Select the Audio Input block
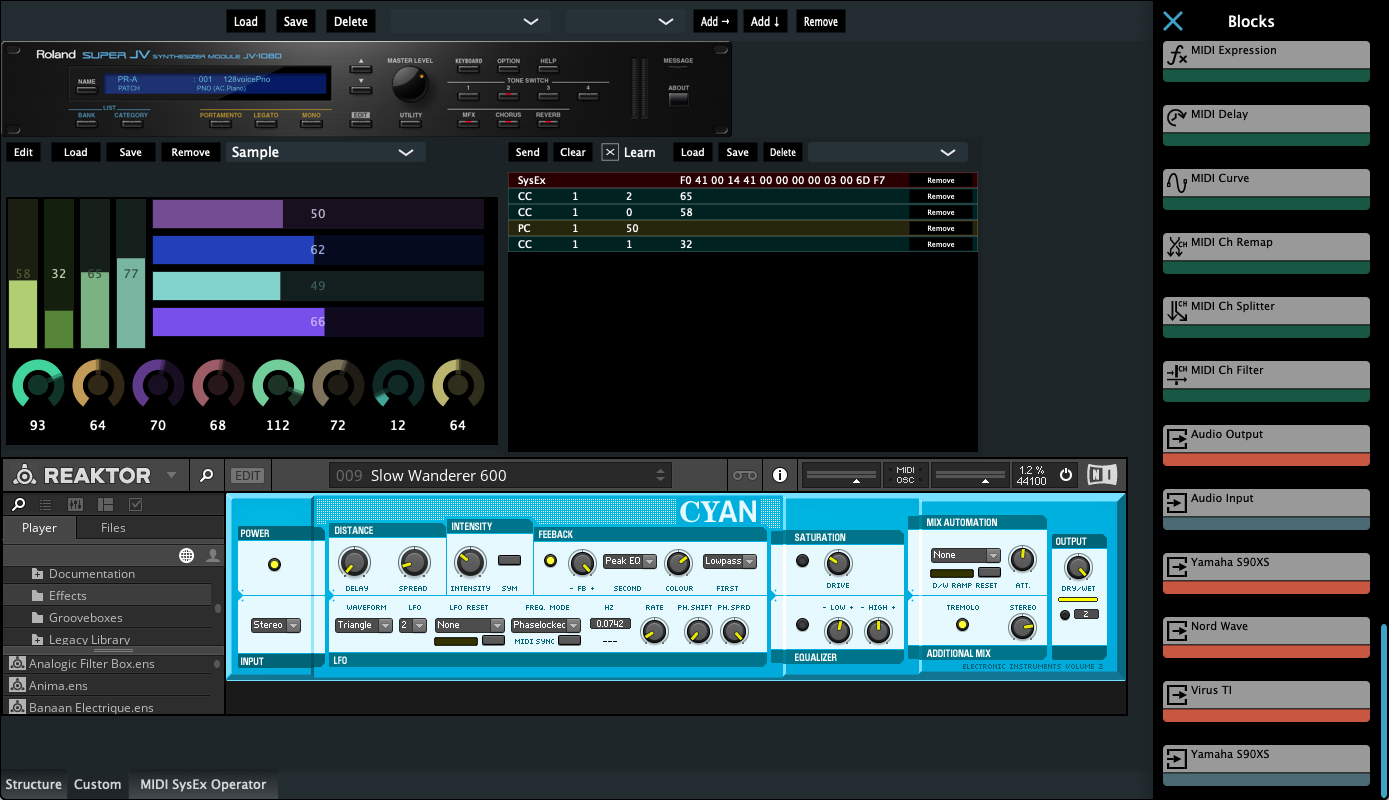 1267,509
